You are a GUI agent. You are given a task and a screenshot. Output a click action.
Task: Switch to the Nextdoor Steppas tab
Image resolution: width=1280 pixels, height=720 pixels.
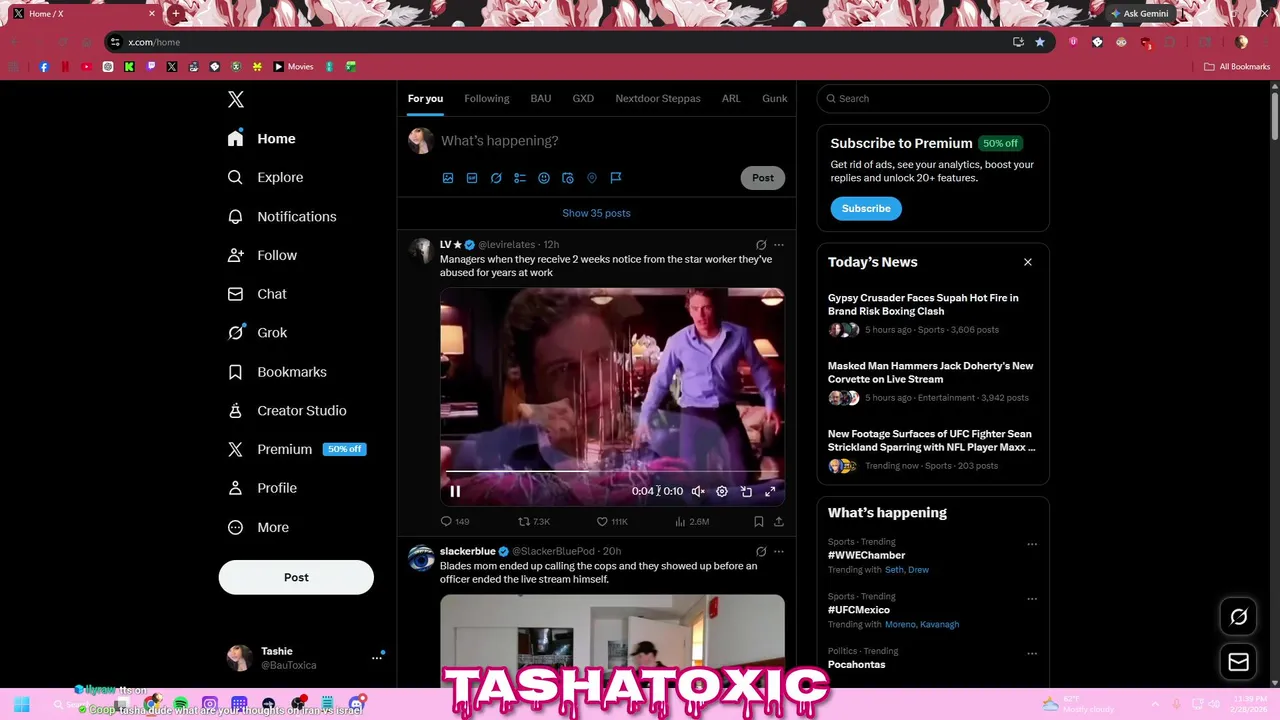(658, 99)
